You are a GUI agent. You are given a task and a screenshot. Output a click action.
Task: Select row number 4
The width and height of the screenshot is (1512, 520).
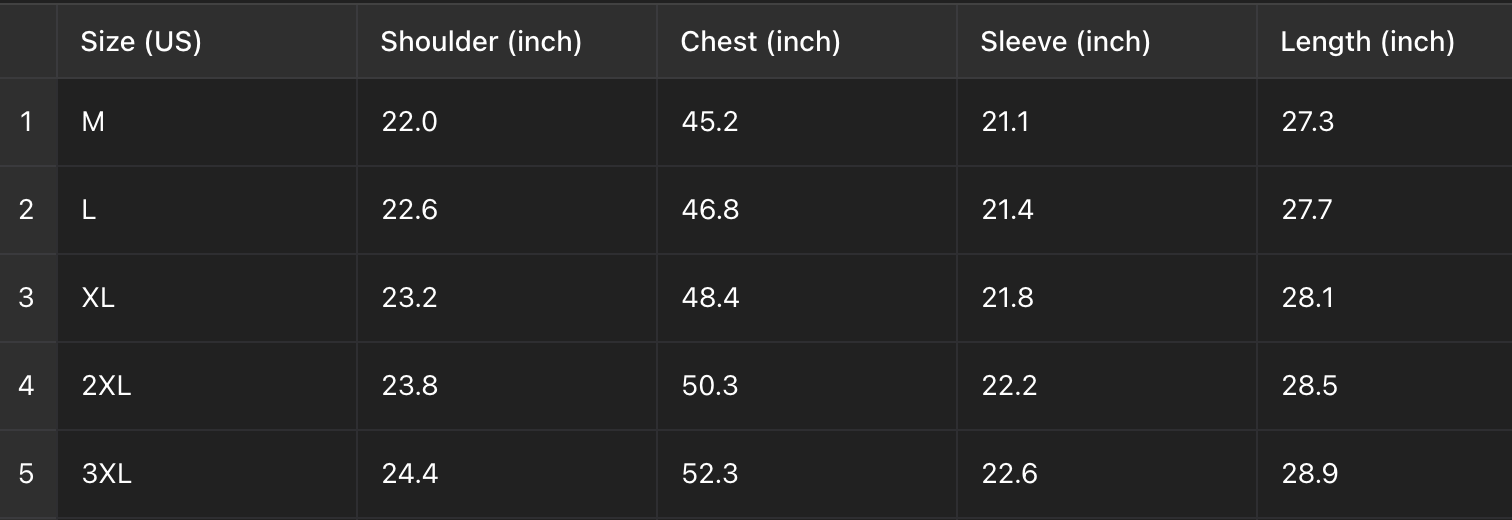pyautogui.click(x=28, y=386)
